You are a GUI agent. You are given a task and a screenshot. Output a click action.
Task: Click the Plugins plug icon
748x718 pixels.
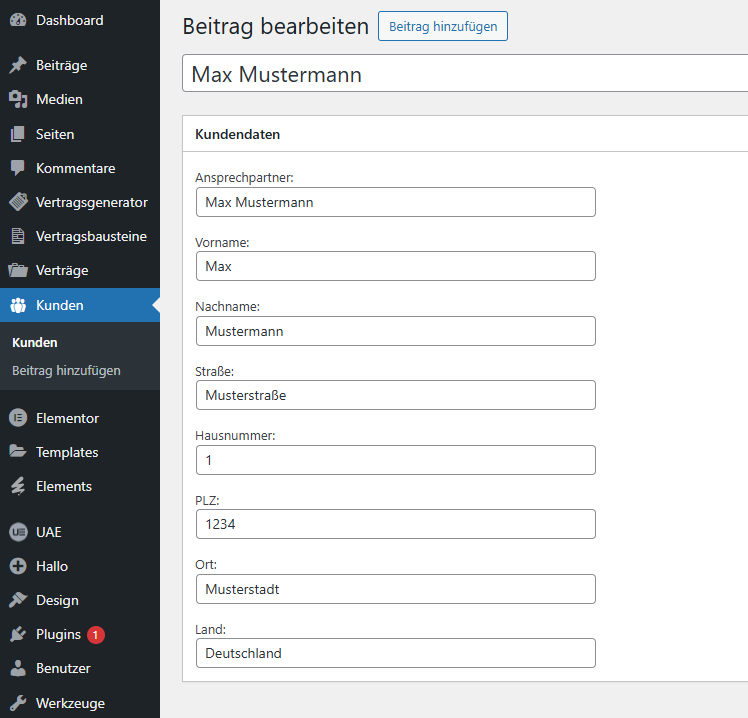[18, 634]
